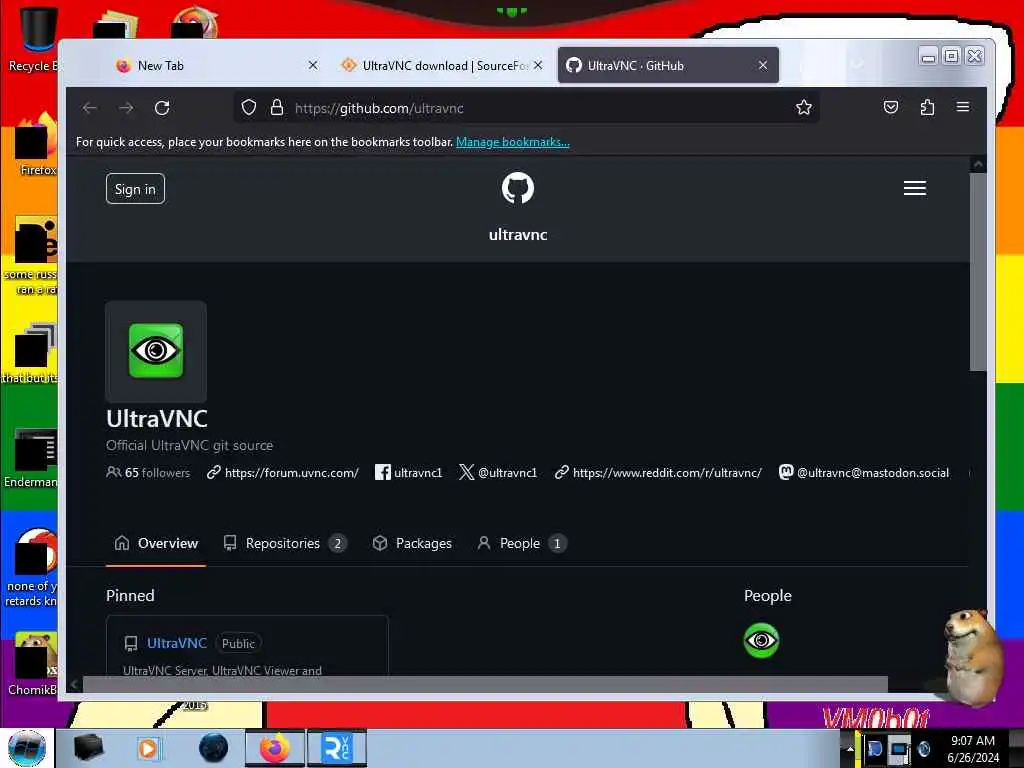Click the repository icon beside pinned UltraVNC
Viewport: 1024px width, 768px height.
[x=131, y=644]
